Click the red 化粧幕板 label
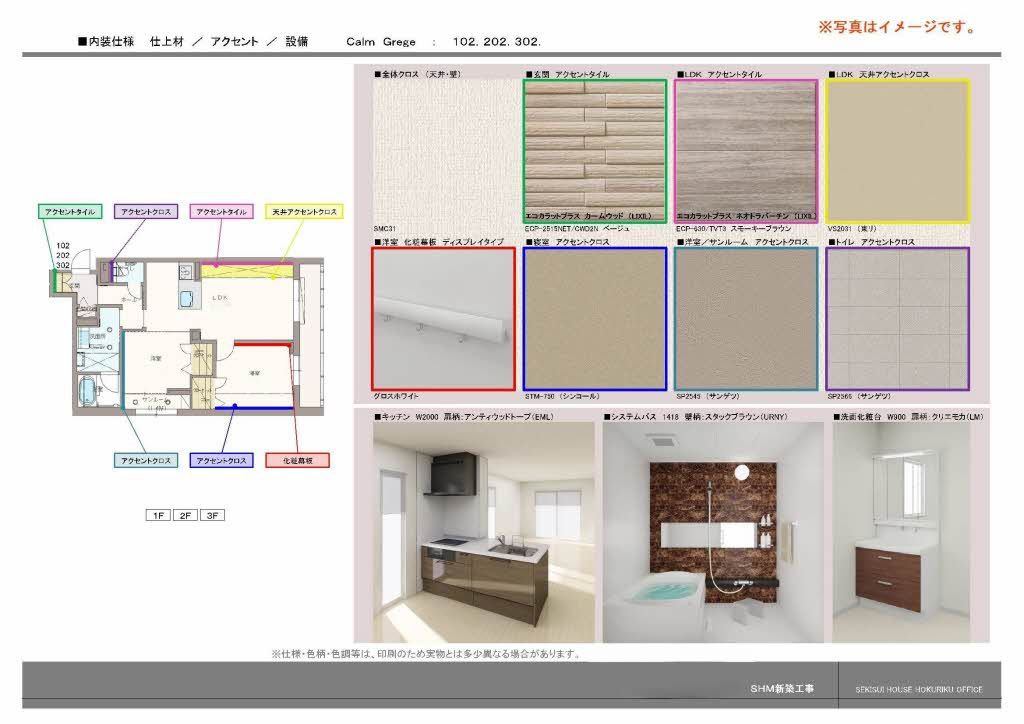 click(x=297, y=460)
